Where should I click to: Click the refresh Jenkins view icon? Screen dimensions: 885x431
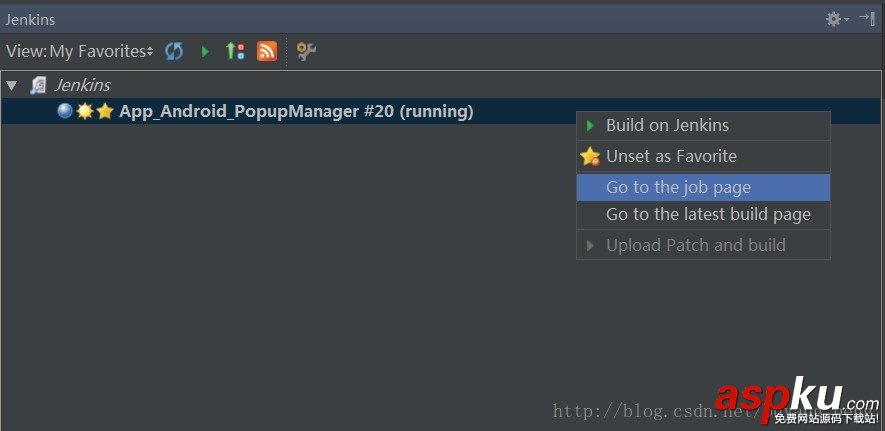tap(174, 51)
